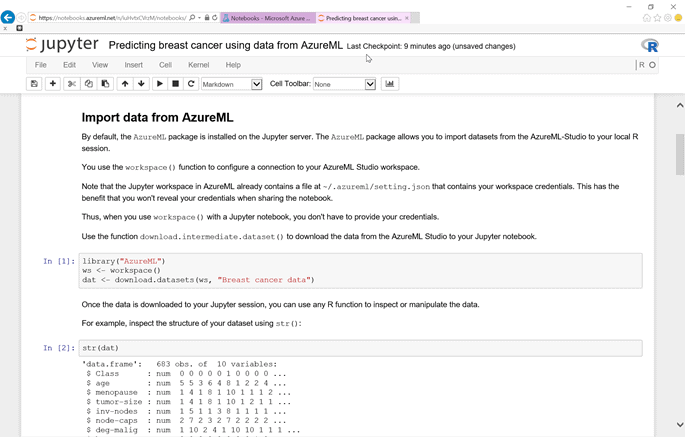Click the scroll down arrow on the scrollbar
Viewport: 685px width, 437px height.
click(x=680, y=424)
